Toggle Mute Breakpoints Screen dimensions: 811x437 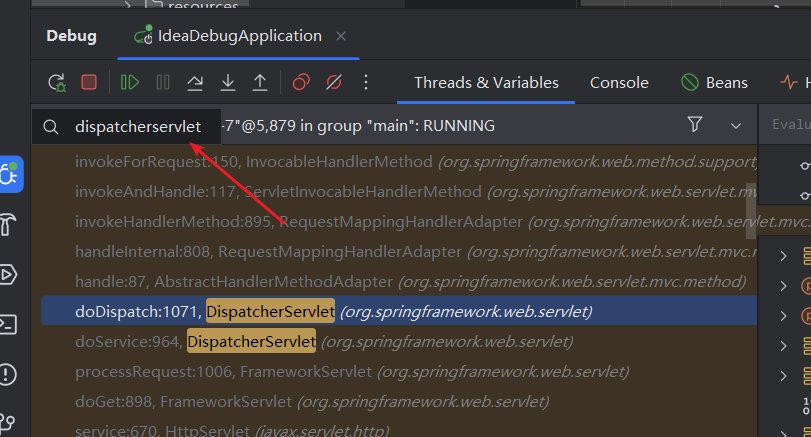coord(334,83)
